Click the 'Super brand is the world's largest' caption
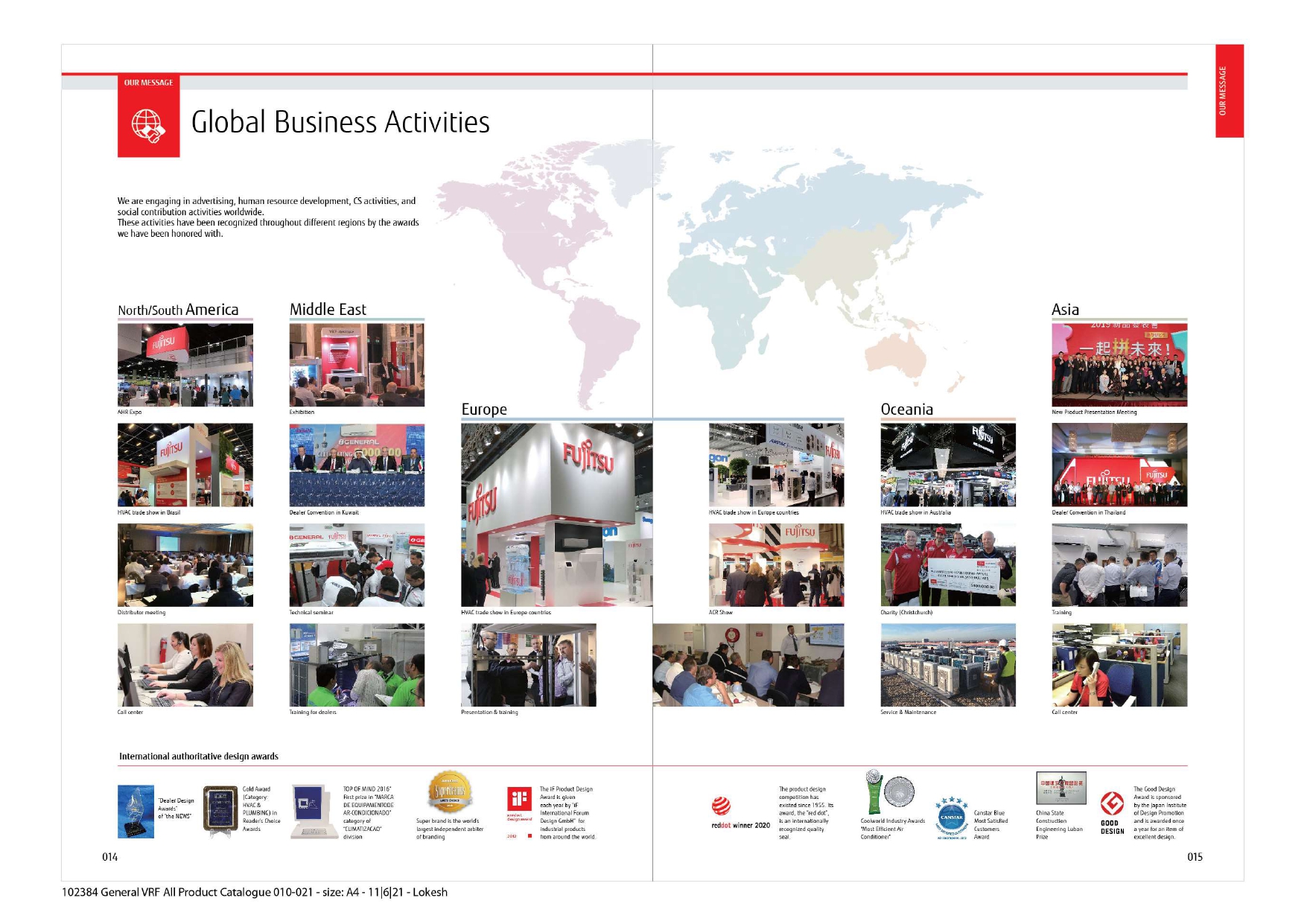 [x=450, y=829]
